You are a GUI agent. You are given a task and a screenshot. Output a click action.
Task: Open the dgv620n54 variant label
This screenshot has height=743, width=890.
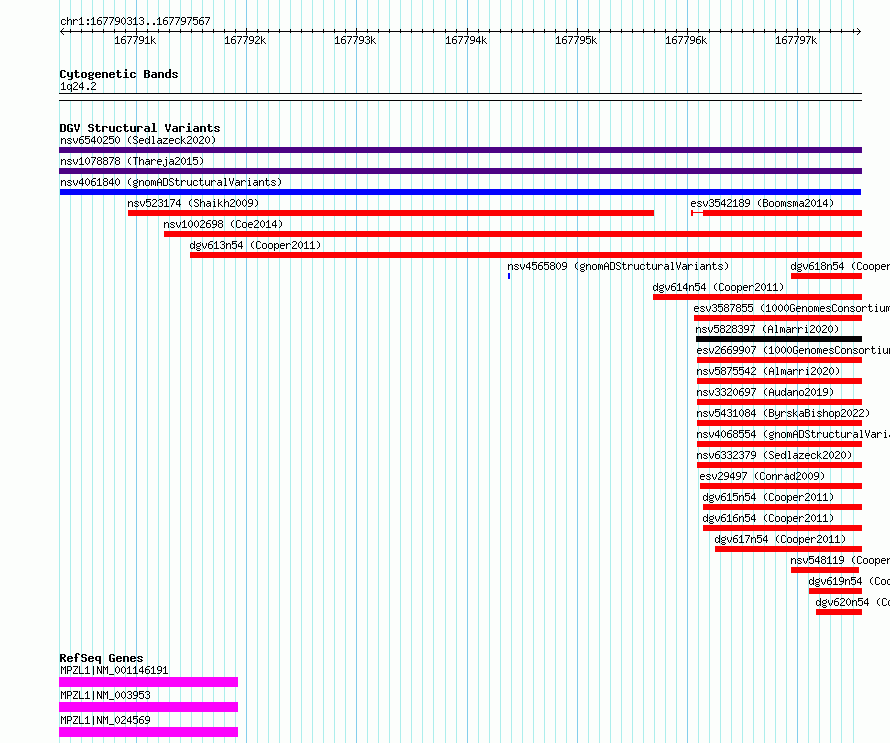point(853,602)
